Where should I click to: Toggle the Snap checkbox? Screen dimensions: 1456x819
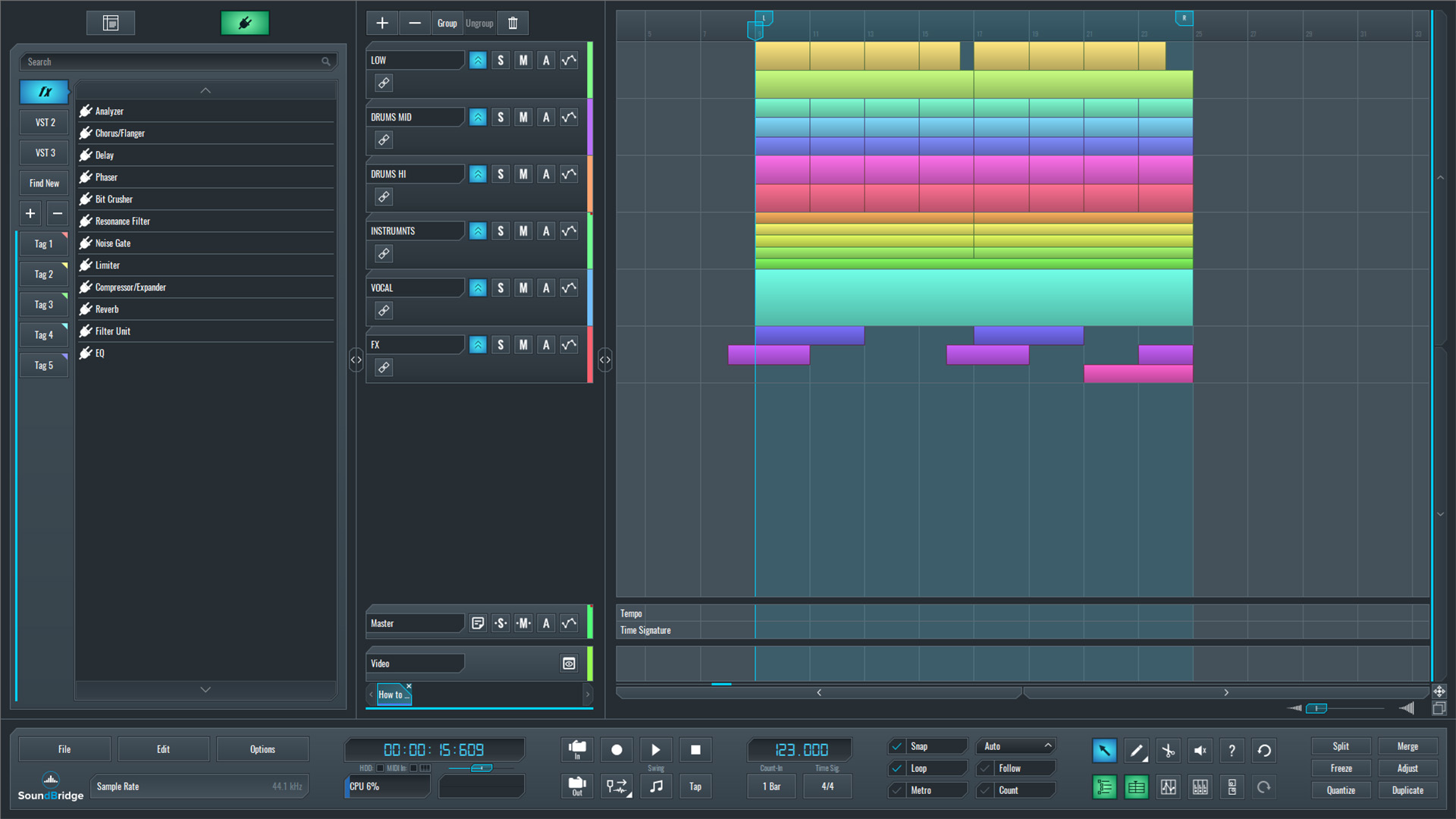pyautogui.click(x=897, y=746)
